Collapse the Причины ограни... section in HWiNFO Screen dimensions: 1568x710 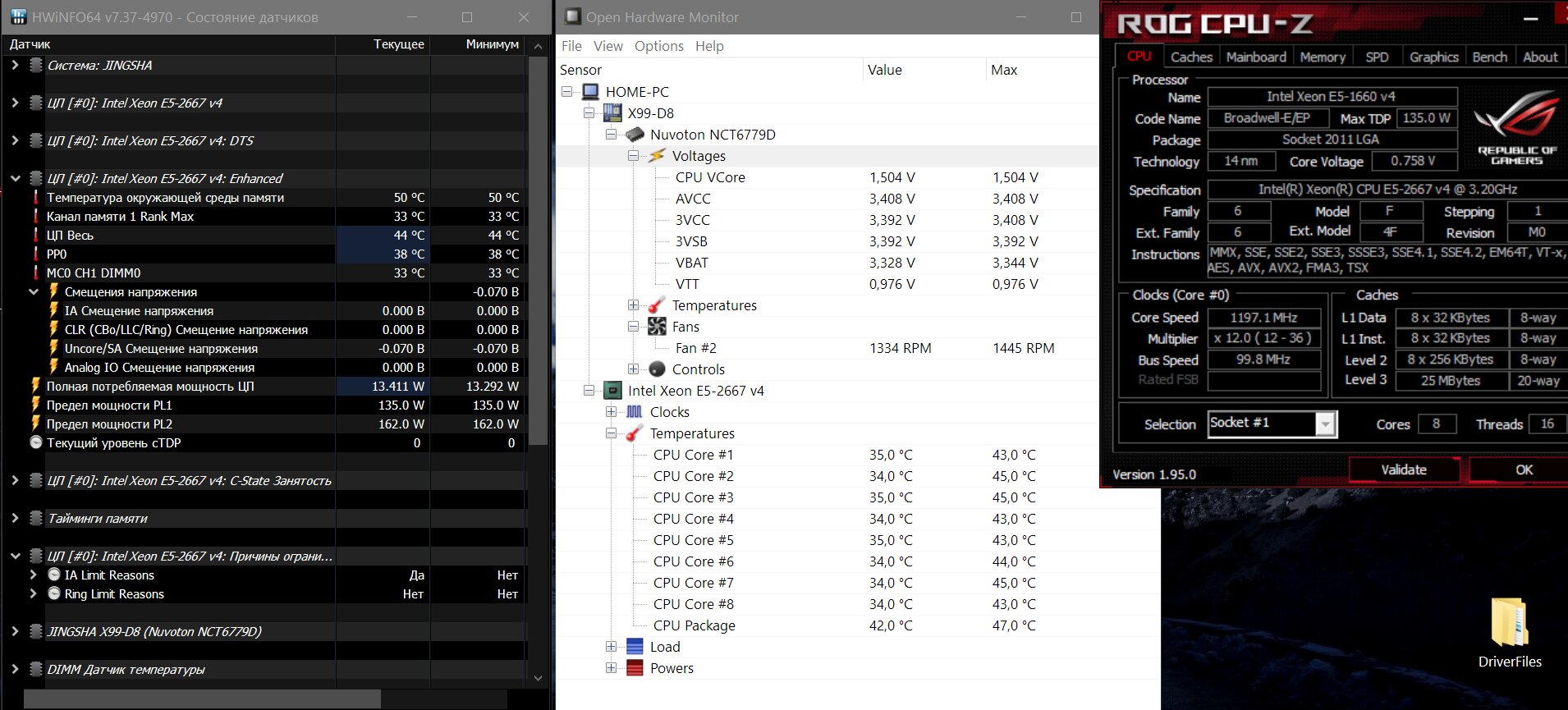tap(15, 557)
